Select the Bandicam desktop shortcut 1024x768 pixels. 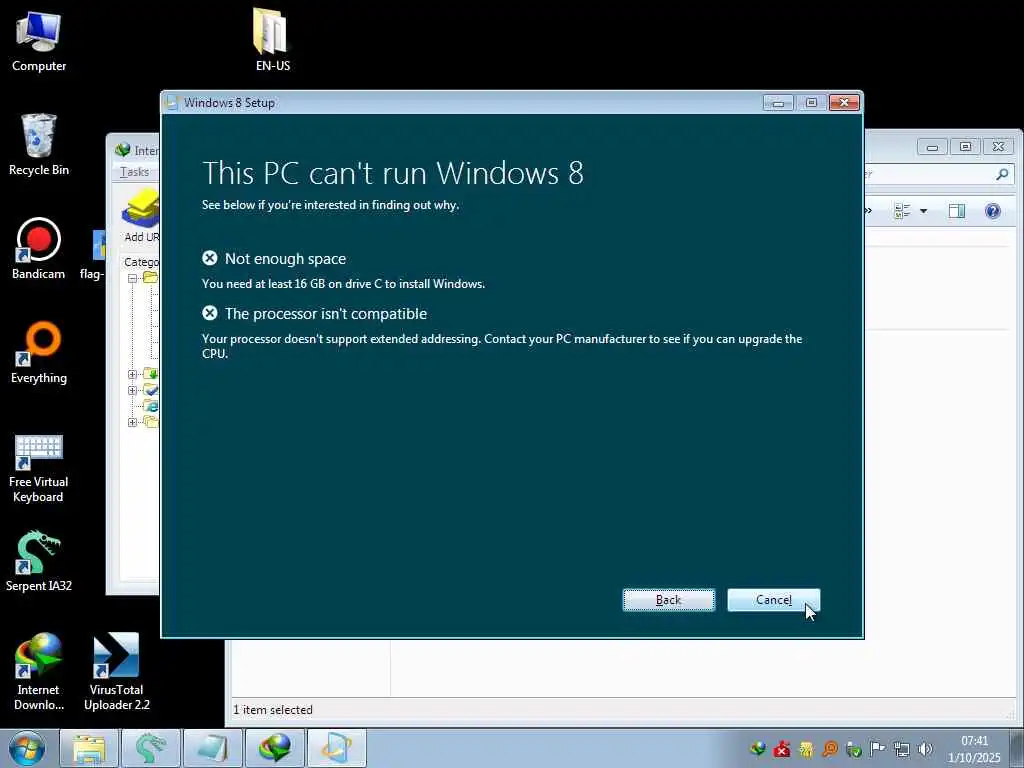pos(39,248)
